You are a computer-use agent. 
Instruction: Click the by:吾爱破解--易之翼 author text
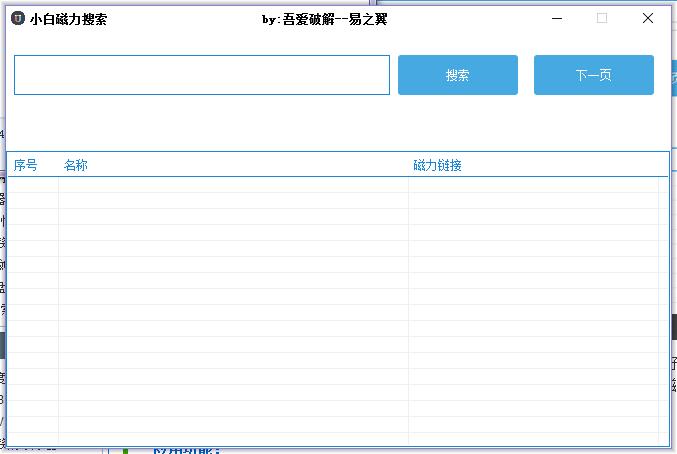tap(325, 19)
